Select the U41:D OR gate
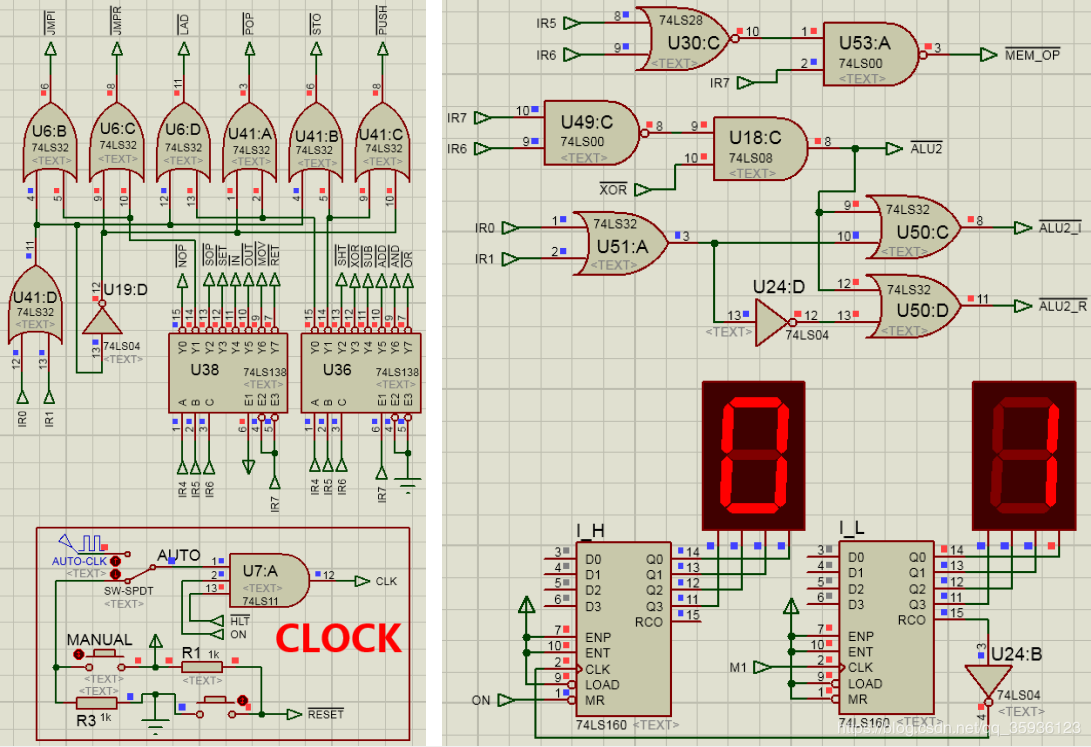 [35, 298]
